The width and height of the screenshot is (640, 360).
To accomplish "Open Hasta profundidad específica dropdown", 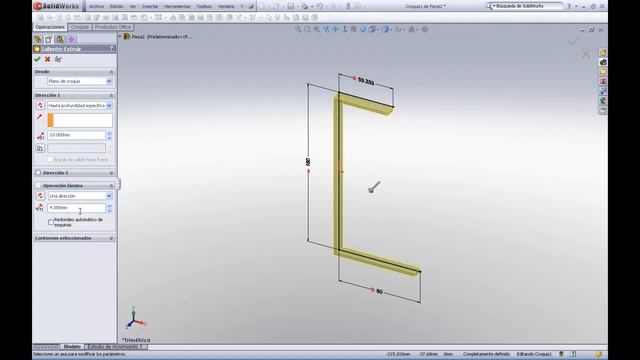I will pyautogui.click(x=109, y=105).
